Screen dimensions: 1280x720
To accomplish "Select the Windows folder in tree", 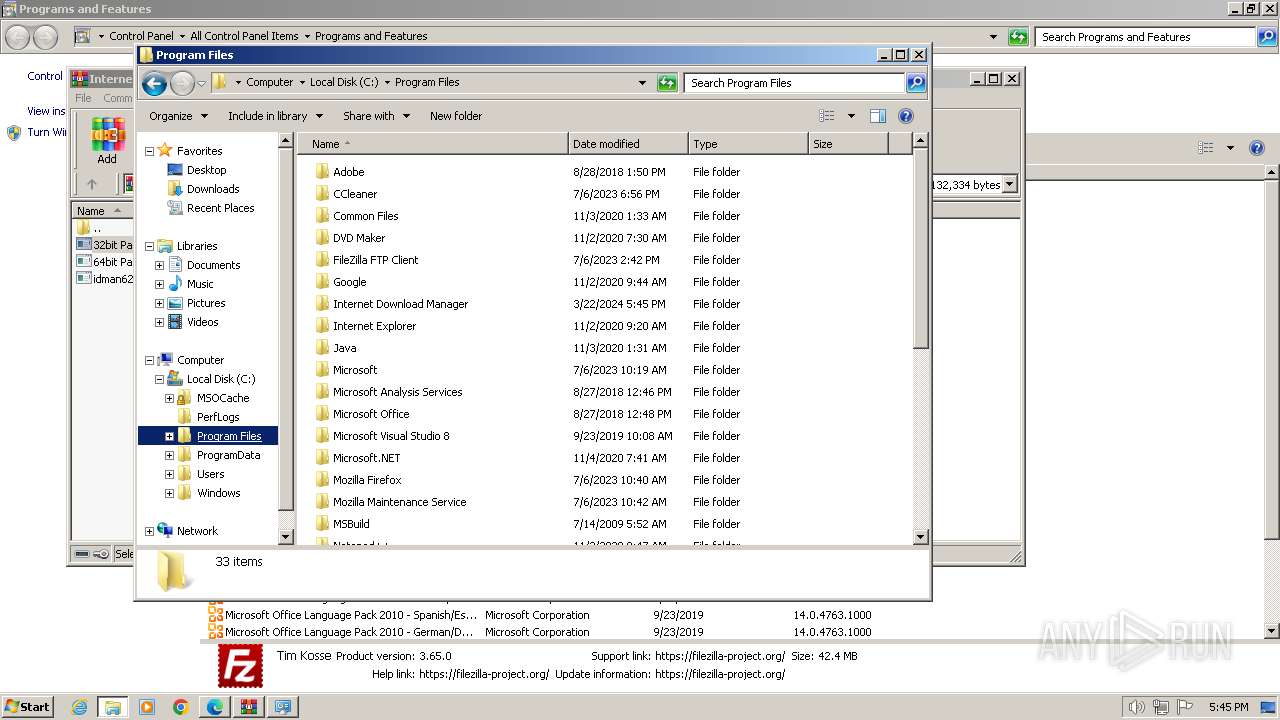I will coord(218,493).
